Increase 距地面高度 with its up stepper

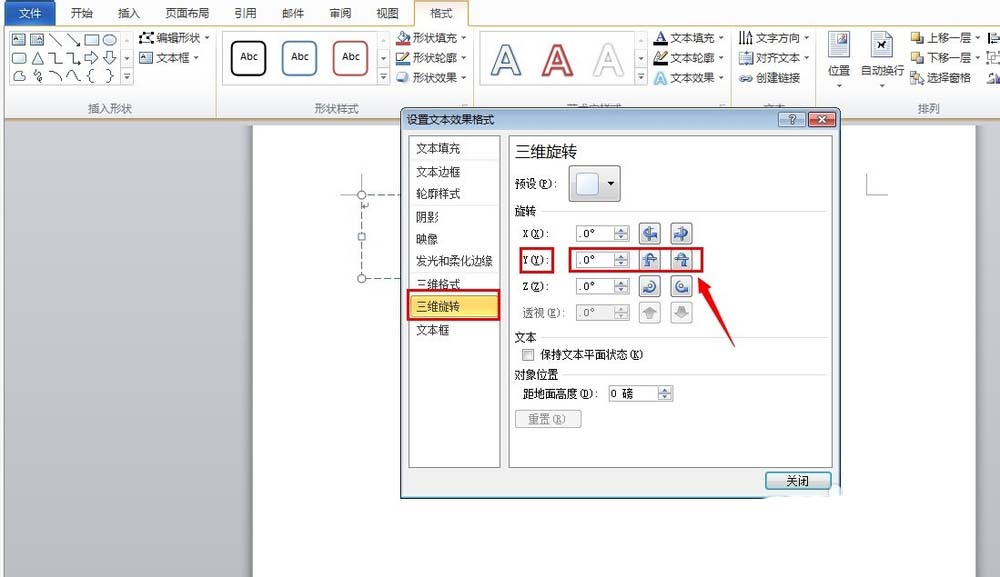[663, 389]
